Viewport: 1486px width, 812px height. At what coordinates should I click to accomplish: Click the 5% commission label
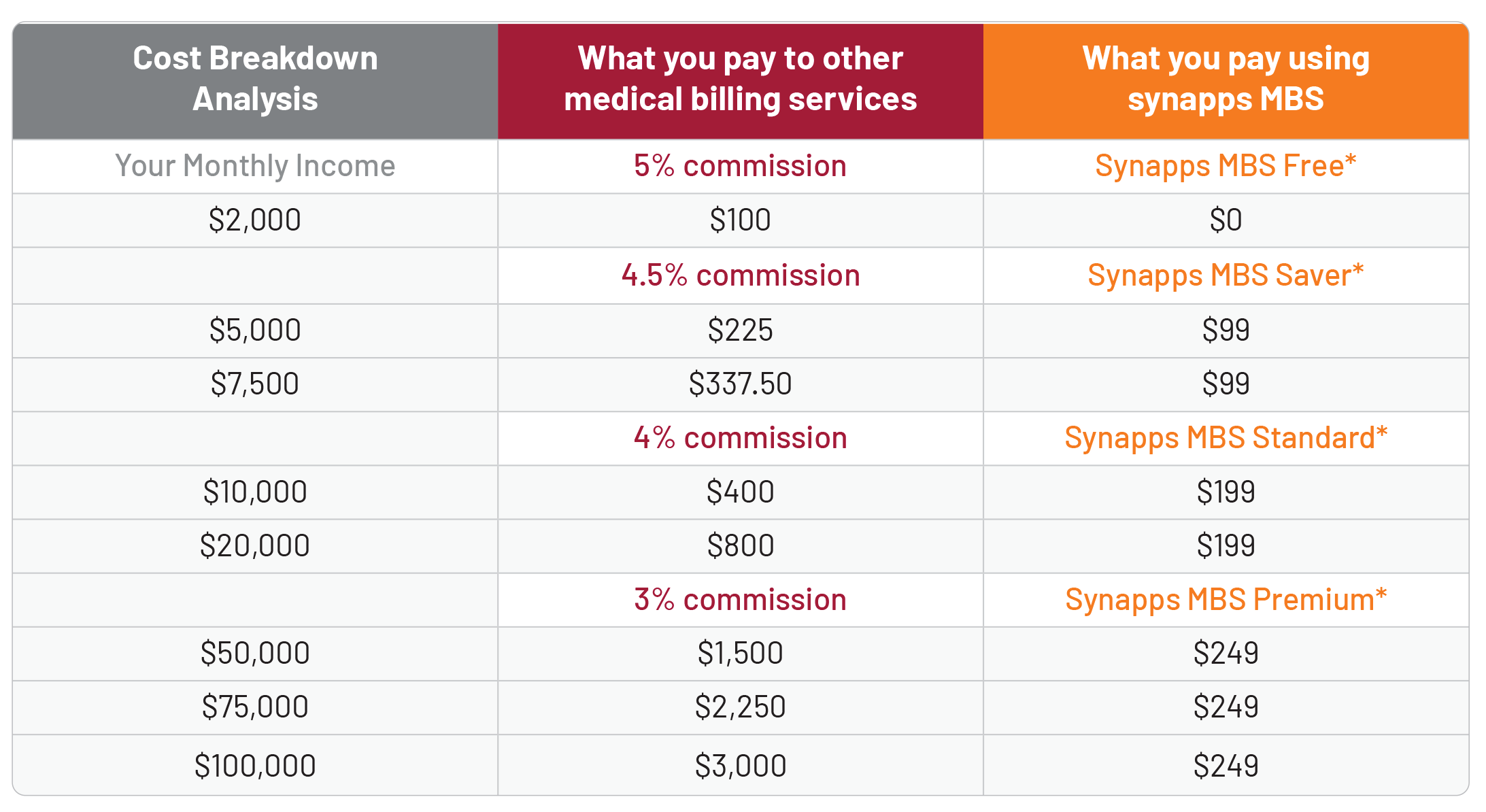(x=741, y=166)
